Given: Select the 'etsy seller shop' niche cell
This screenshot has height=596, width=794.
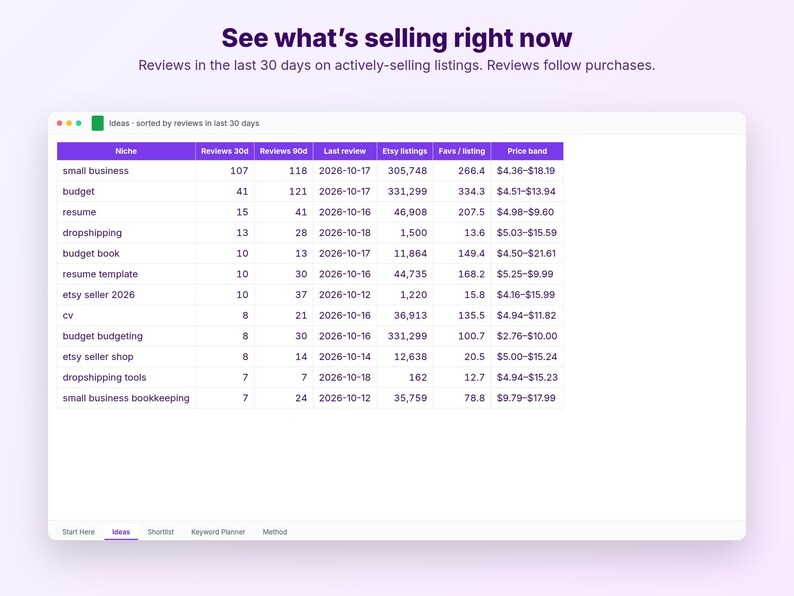Looking at the screenshot, I should 126,356.
